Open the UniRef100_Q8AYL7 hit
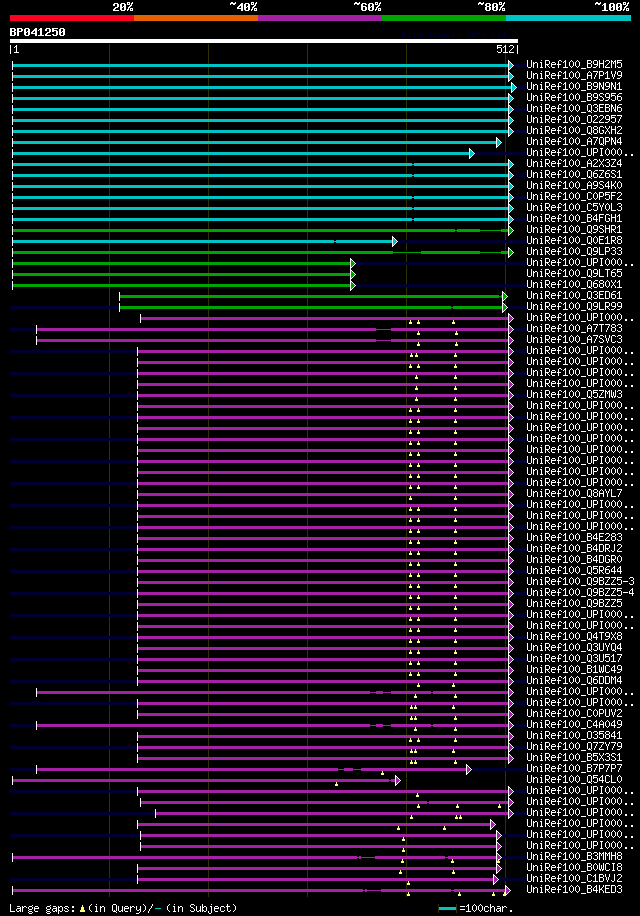This screenshot has height=916, width=640. pyautogui.click(x=574, y=494)
